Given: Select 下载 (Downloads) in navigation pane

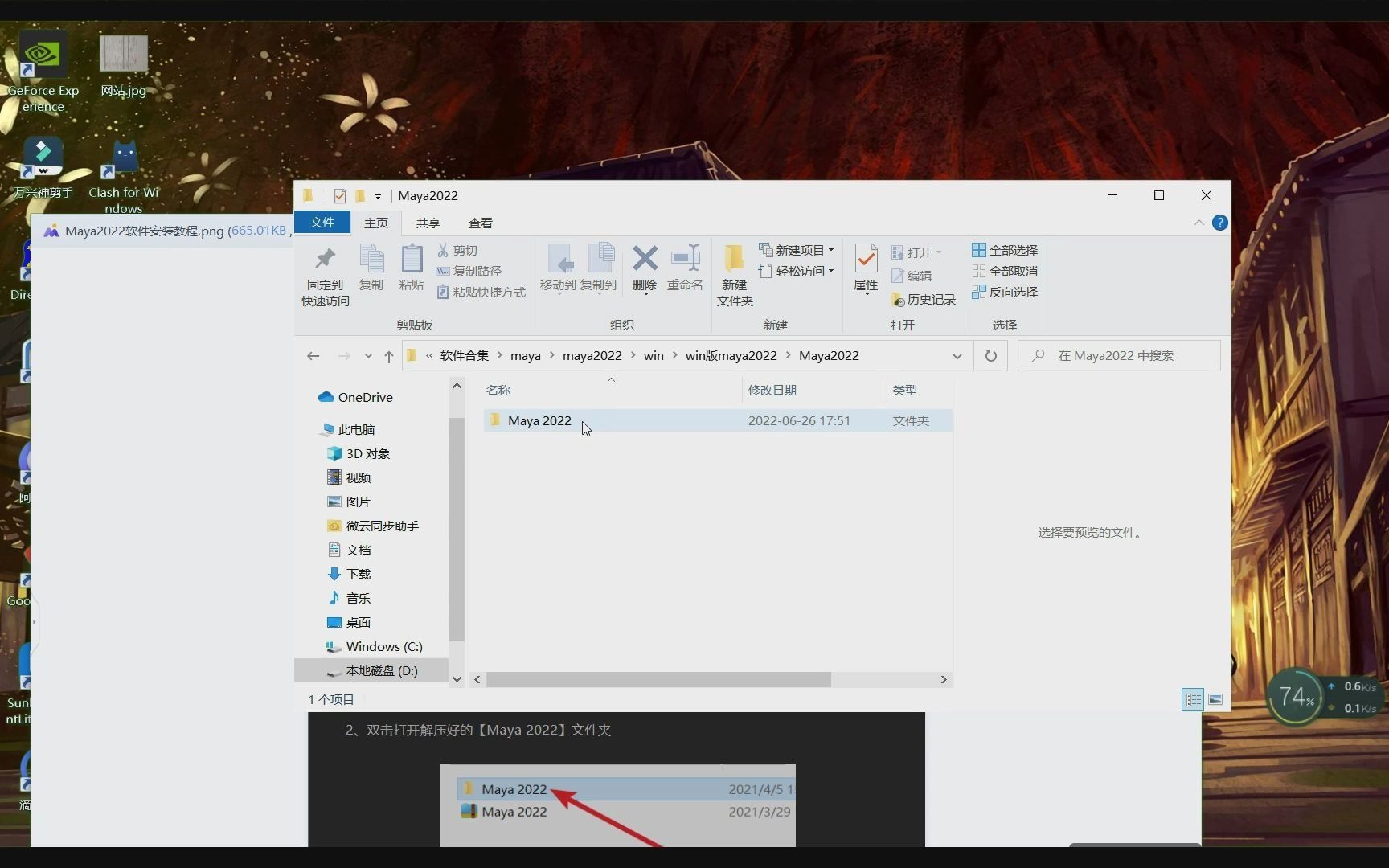Looking at the screenshot, I should [349, 574].
